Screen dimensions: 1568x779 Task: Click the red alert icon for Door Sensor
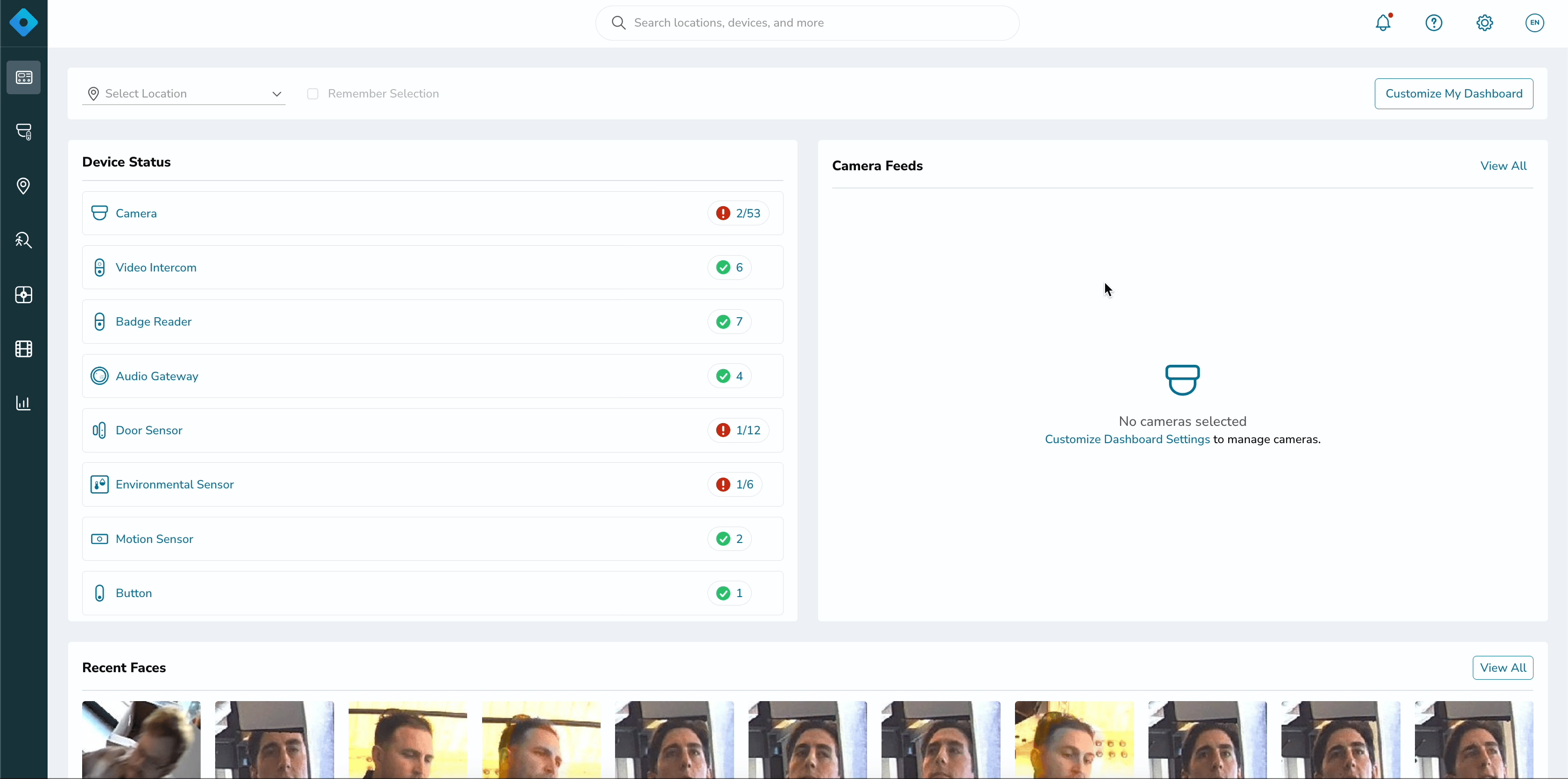pos(723,430)
